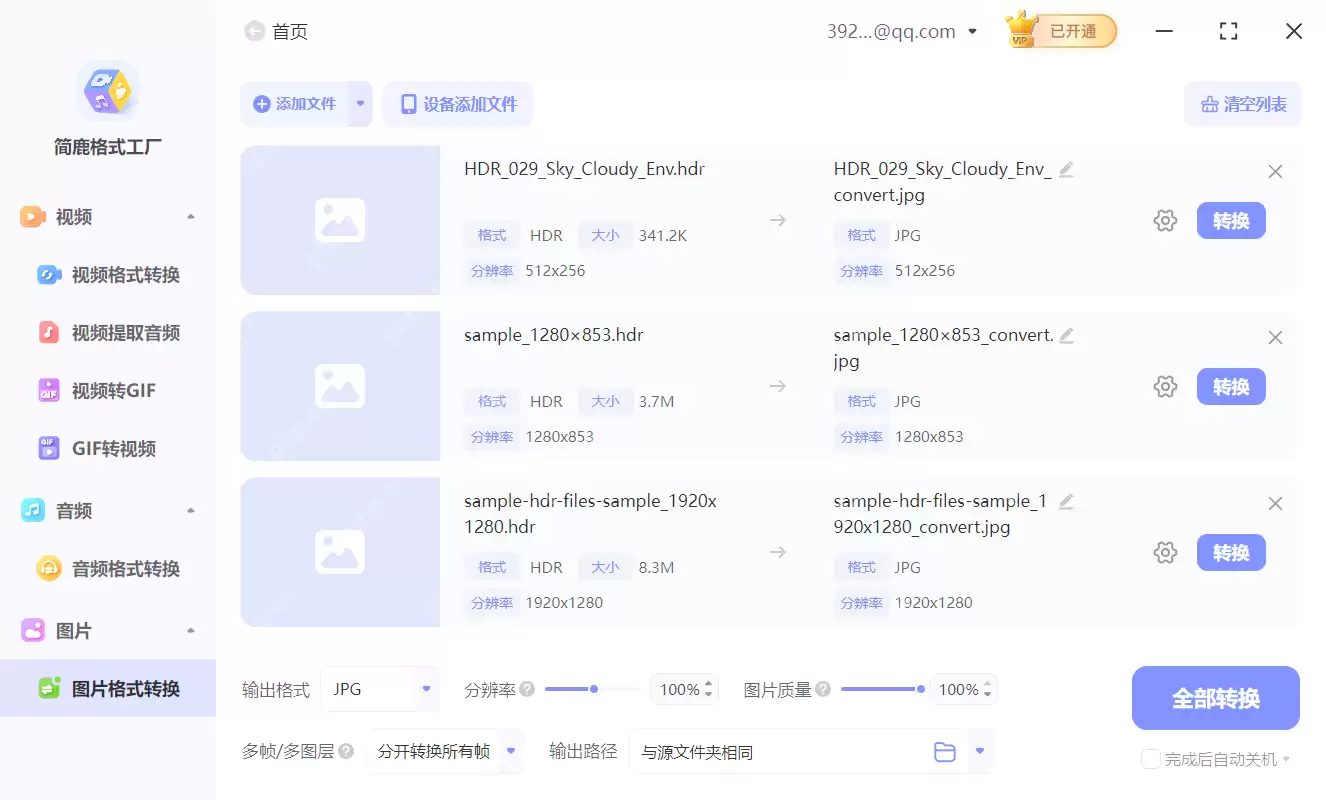Open the GIF转视频 tool
Screen dimensions: 1326x800
(103, 448)
